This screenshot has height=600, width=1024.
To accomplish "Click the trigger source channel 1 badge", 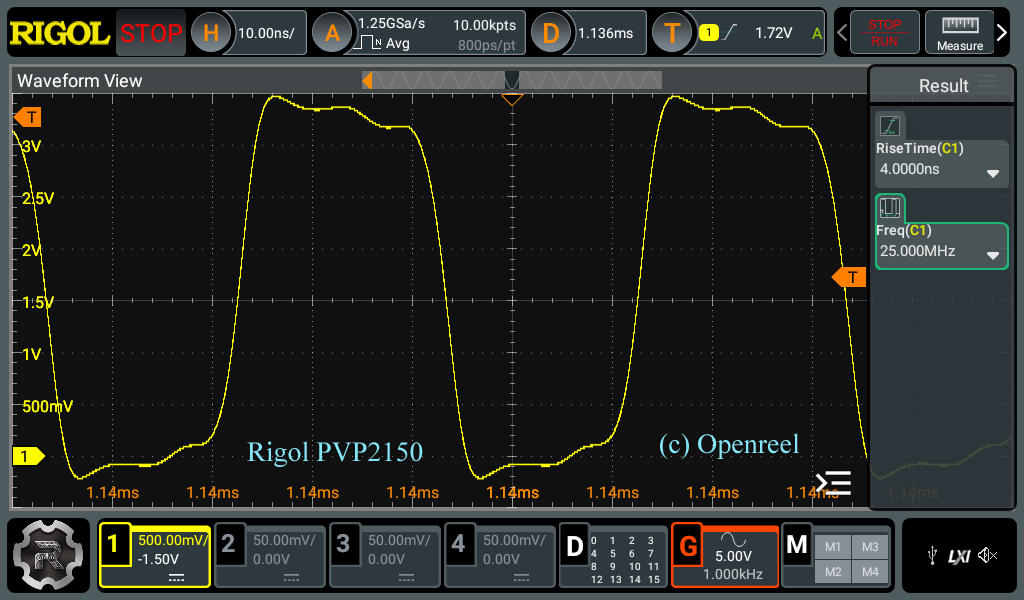I will point(709,33).
